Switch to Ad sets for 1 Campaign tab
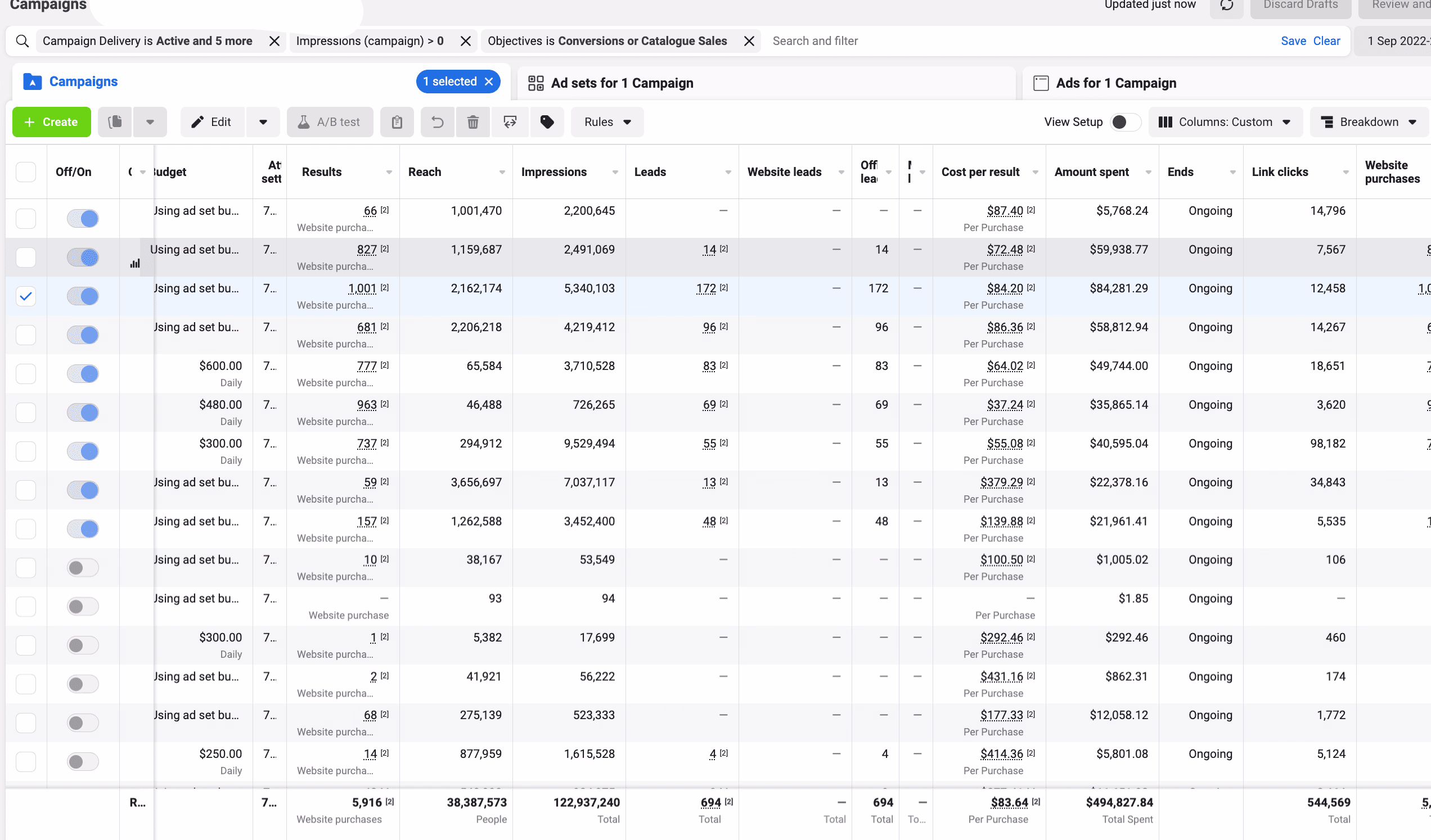The image size is (1431, 840). (622, 83)
